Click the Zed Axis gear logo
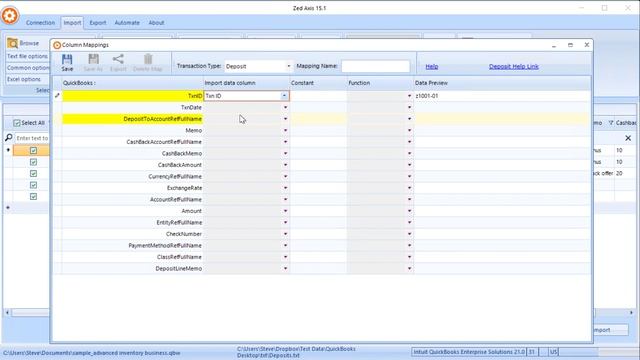640x360 pixels. click(10, 16)
